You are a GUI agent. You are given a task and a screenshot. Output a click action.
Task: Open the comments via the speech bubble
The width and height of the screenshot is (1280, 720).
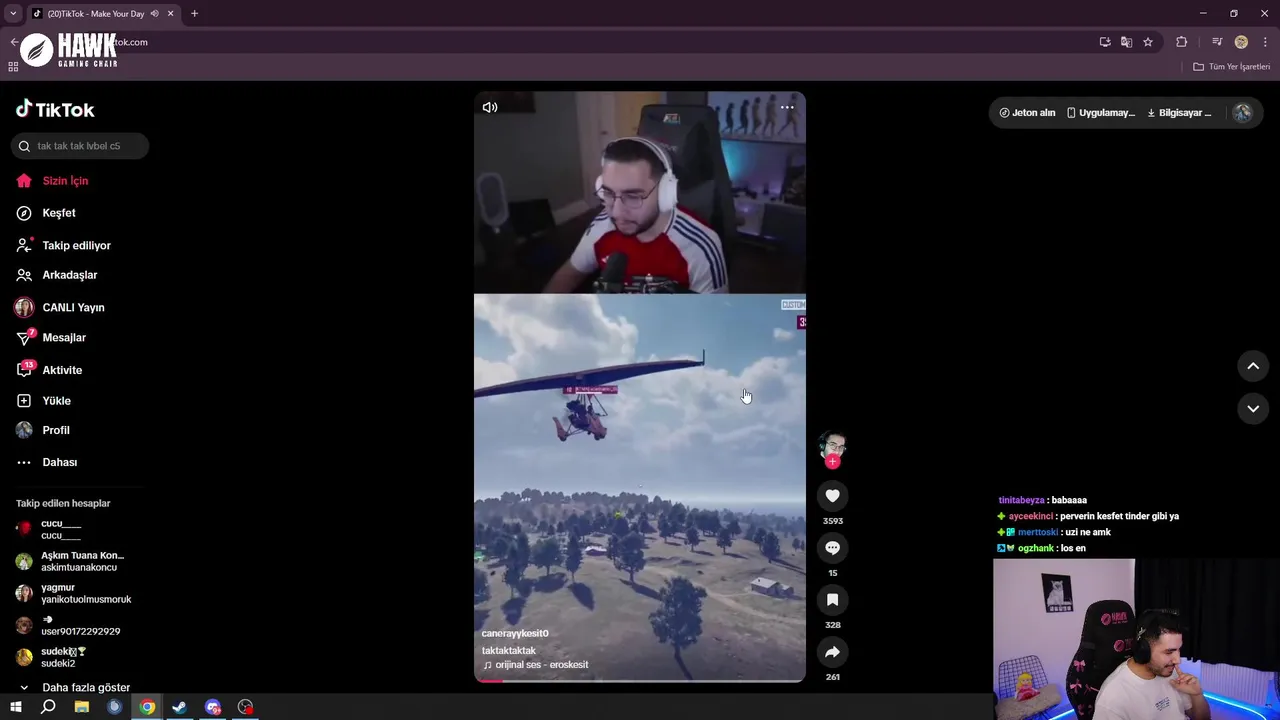click(832, 548)
